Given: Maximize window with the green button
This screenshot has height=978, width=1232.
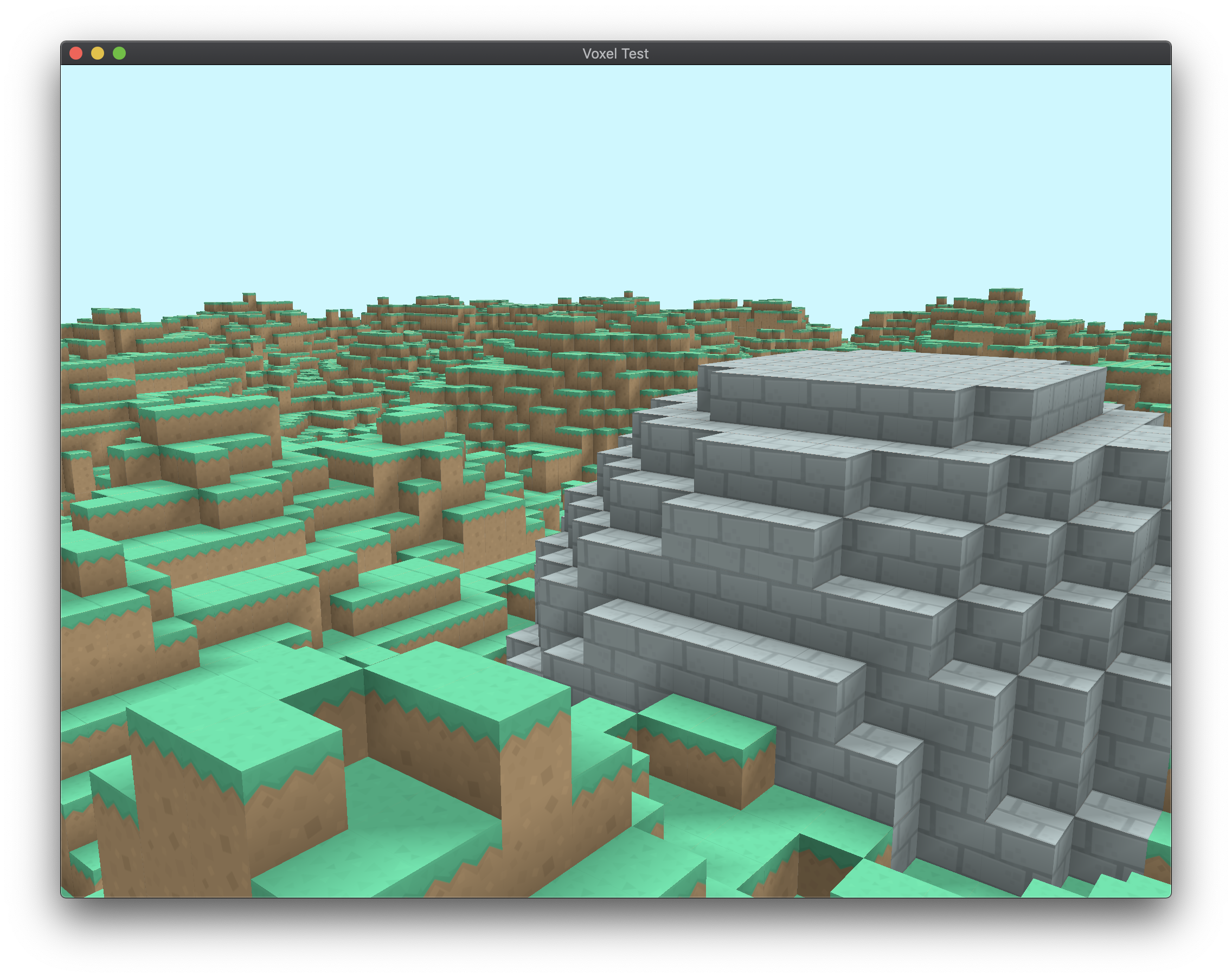Looking at the screenshot, I should pyautogui.click(x=119, y=53).
